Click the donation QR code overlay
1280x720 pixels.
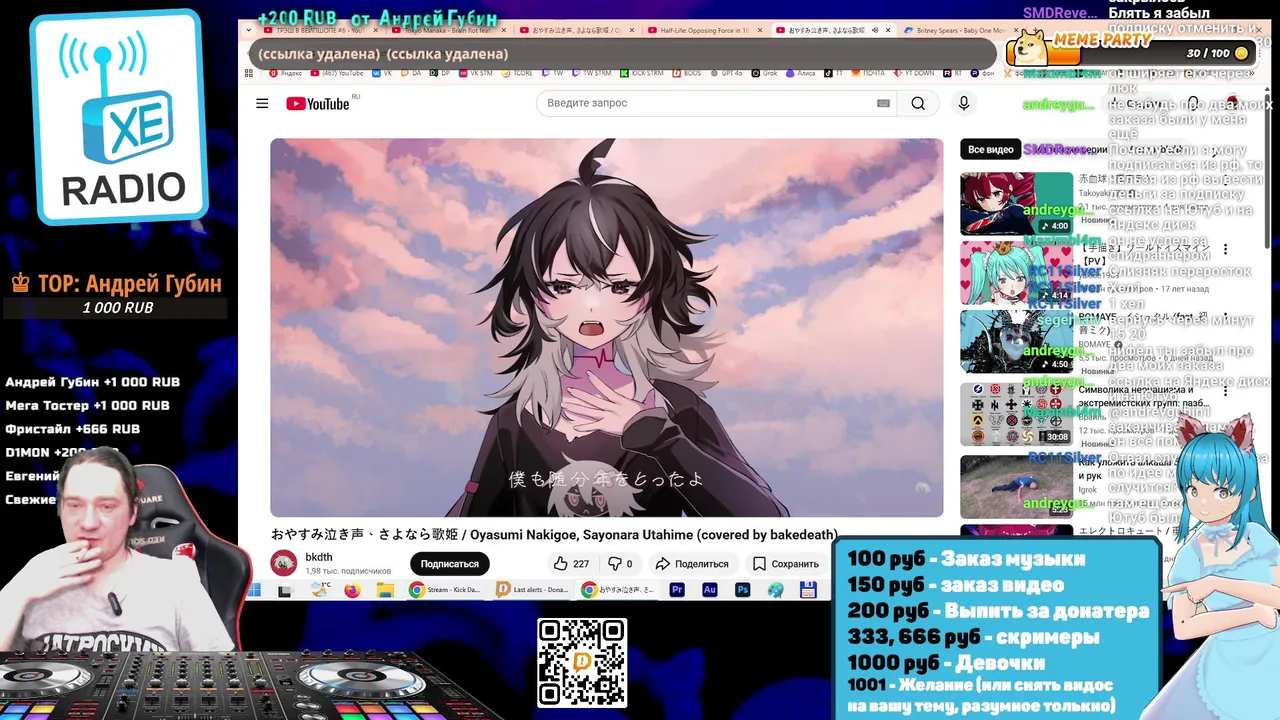582,663
